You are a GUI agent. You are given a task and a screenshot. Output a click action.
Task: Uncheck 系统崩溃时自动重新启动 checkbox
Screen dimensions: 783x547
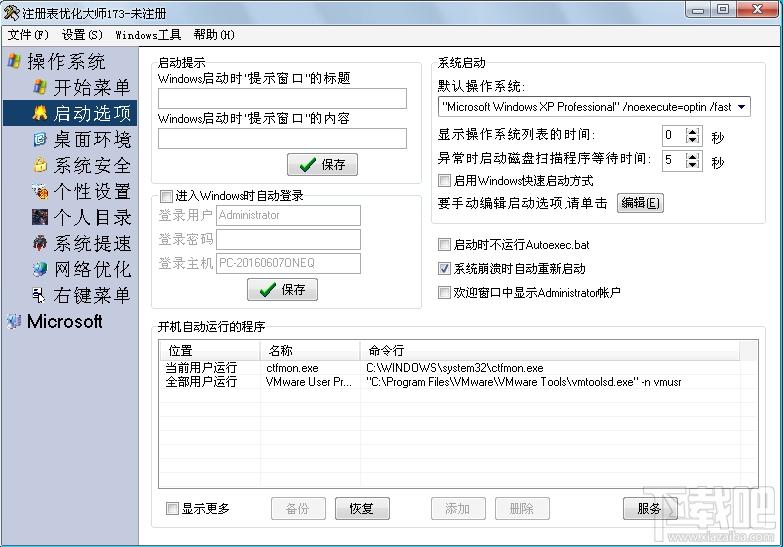(444, 269)
